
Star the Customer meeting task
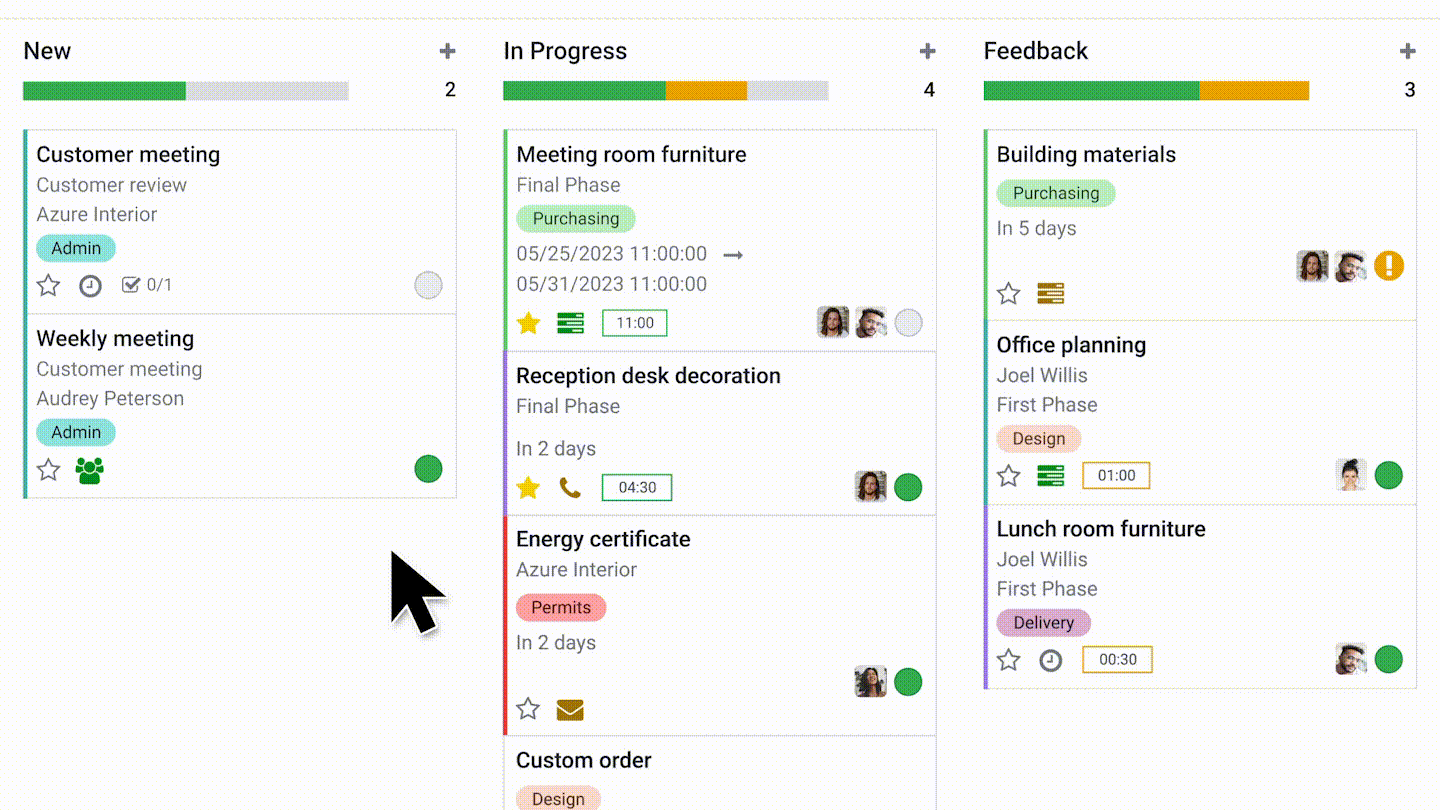(48, 286)
